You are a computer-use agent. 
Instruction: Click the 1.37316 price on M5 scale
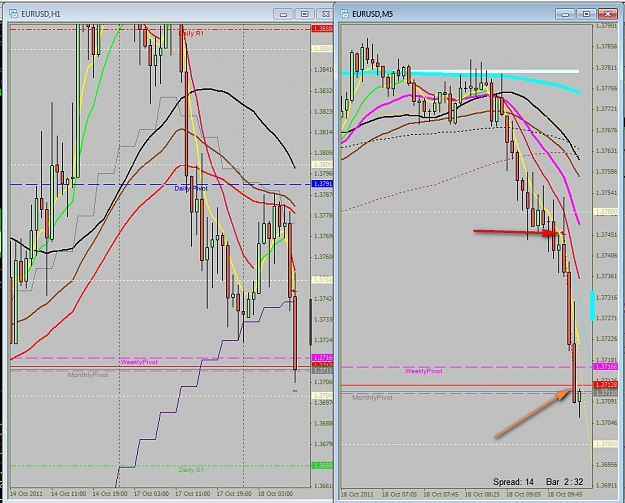(x=606, y=297)
